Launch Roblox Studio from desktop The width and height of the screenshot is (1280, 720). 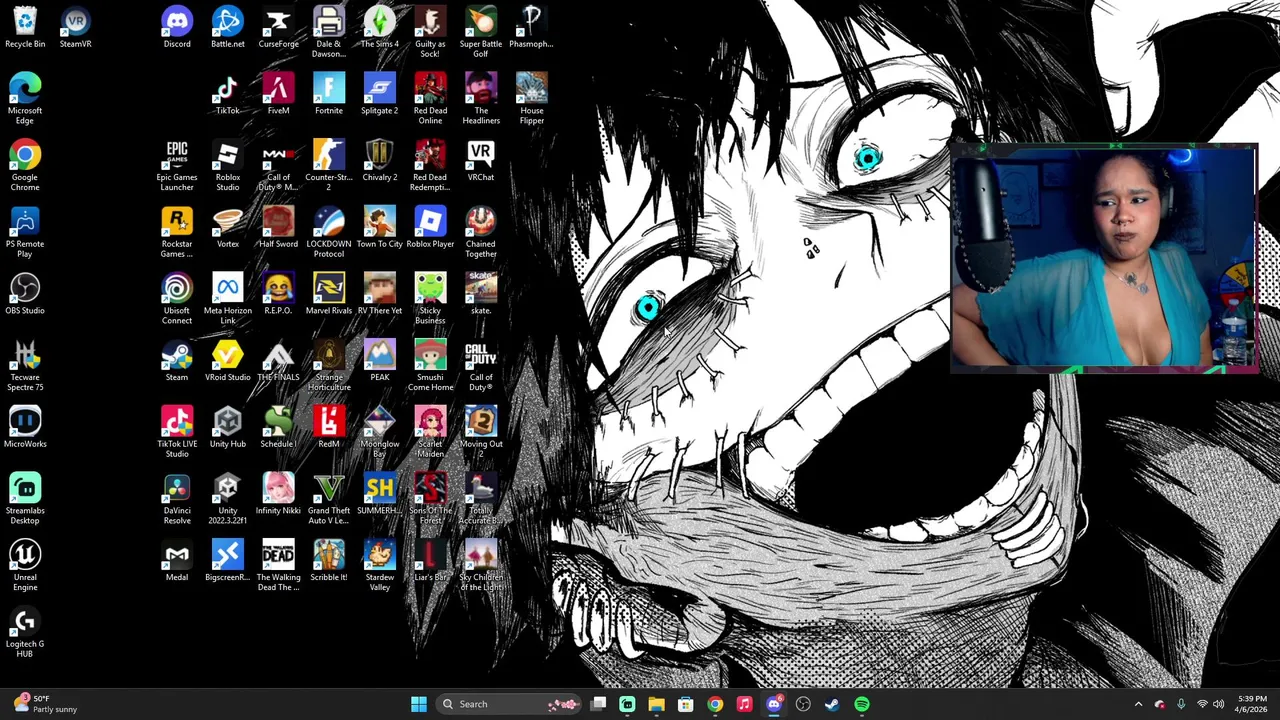pos(228,165)
